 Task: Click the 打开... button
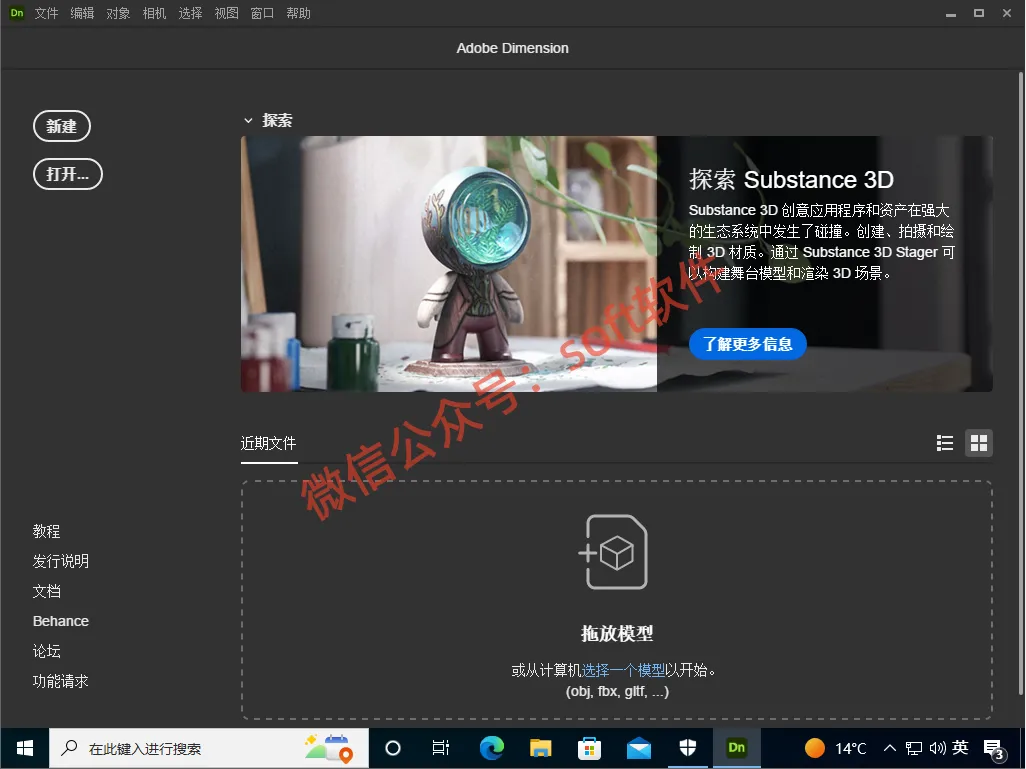67,174
